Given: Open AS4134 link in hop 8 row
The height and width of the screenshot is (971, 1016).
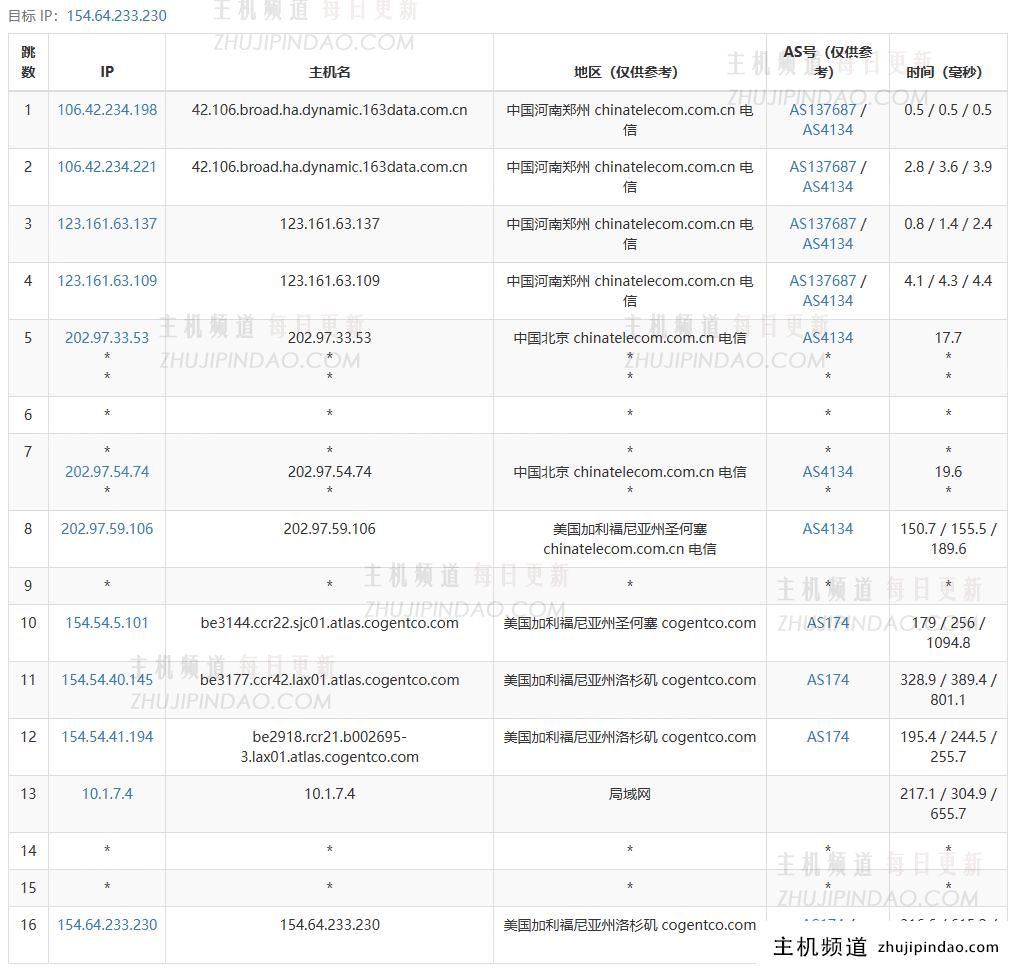Looking at the screenshot, I should click(x=828, y=529).
